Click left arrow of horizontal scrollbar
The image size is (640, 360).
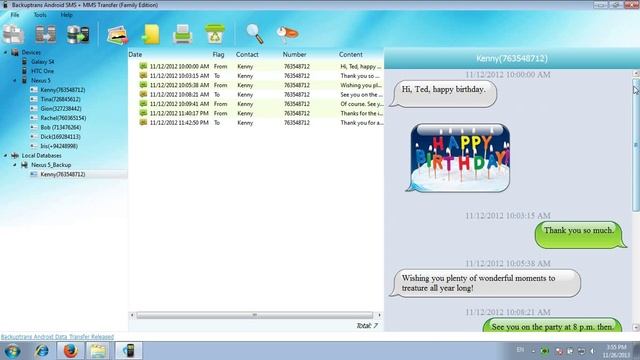pos(132,315)
